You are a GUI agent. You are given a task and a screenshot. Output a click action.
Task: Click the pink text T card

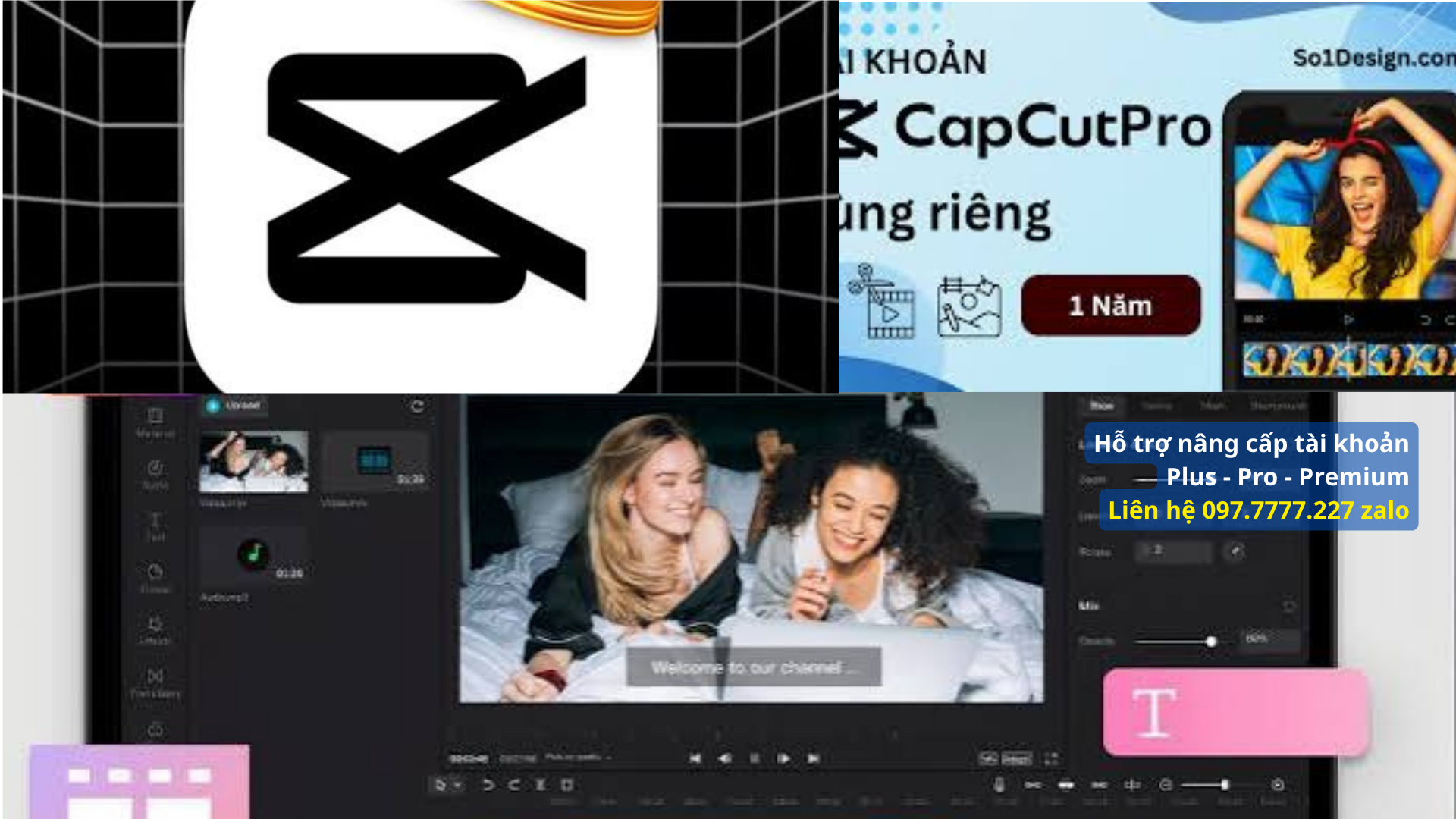1236,713
